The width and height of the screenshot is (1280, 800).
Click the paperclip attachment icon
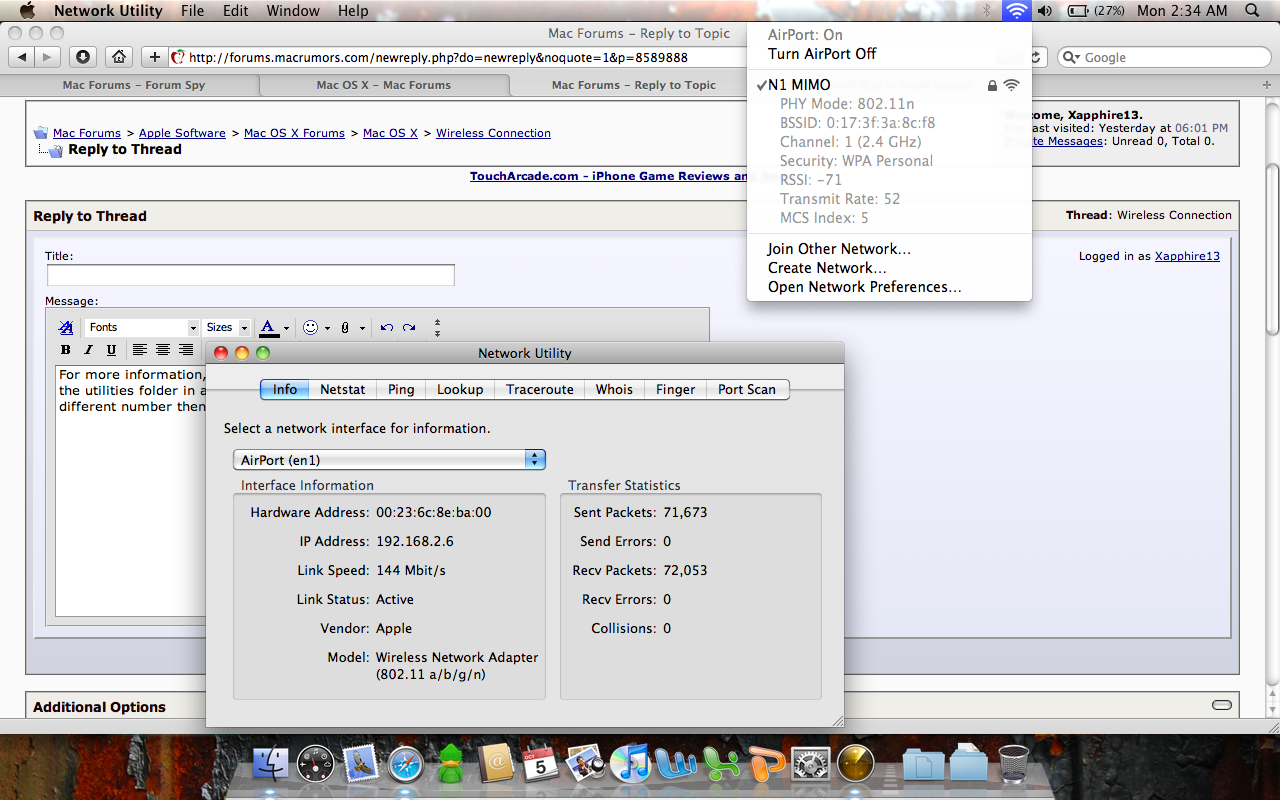pyautogui.click(x=345, y=327)
